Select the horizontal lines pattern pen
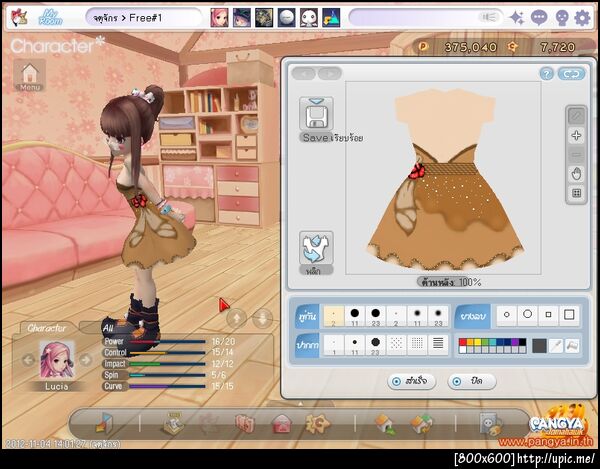600x469 pixels. tap(438, 344)
